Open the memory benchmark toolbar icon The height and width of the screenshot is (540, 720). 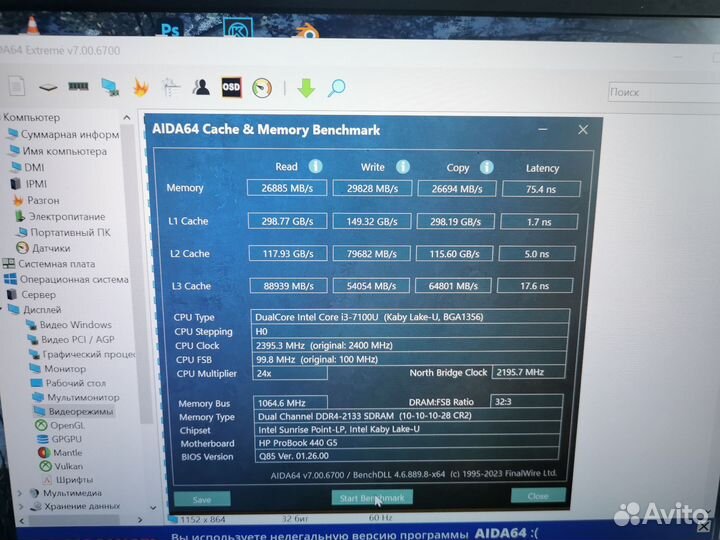[78, 87]
